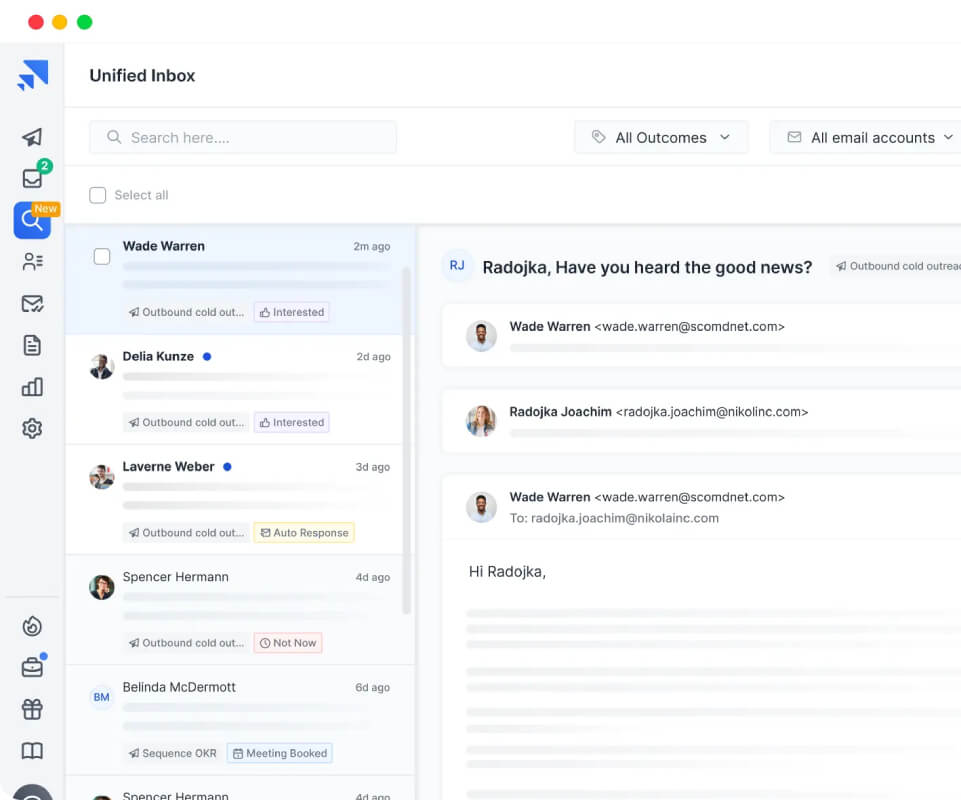Image resolution: width=961 pixels, height=800 pixels.
Task: Click Outbound cold out tag on Delia Kunze
Action: [x=186, y=422]
